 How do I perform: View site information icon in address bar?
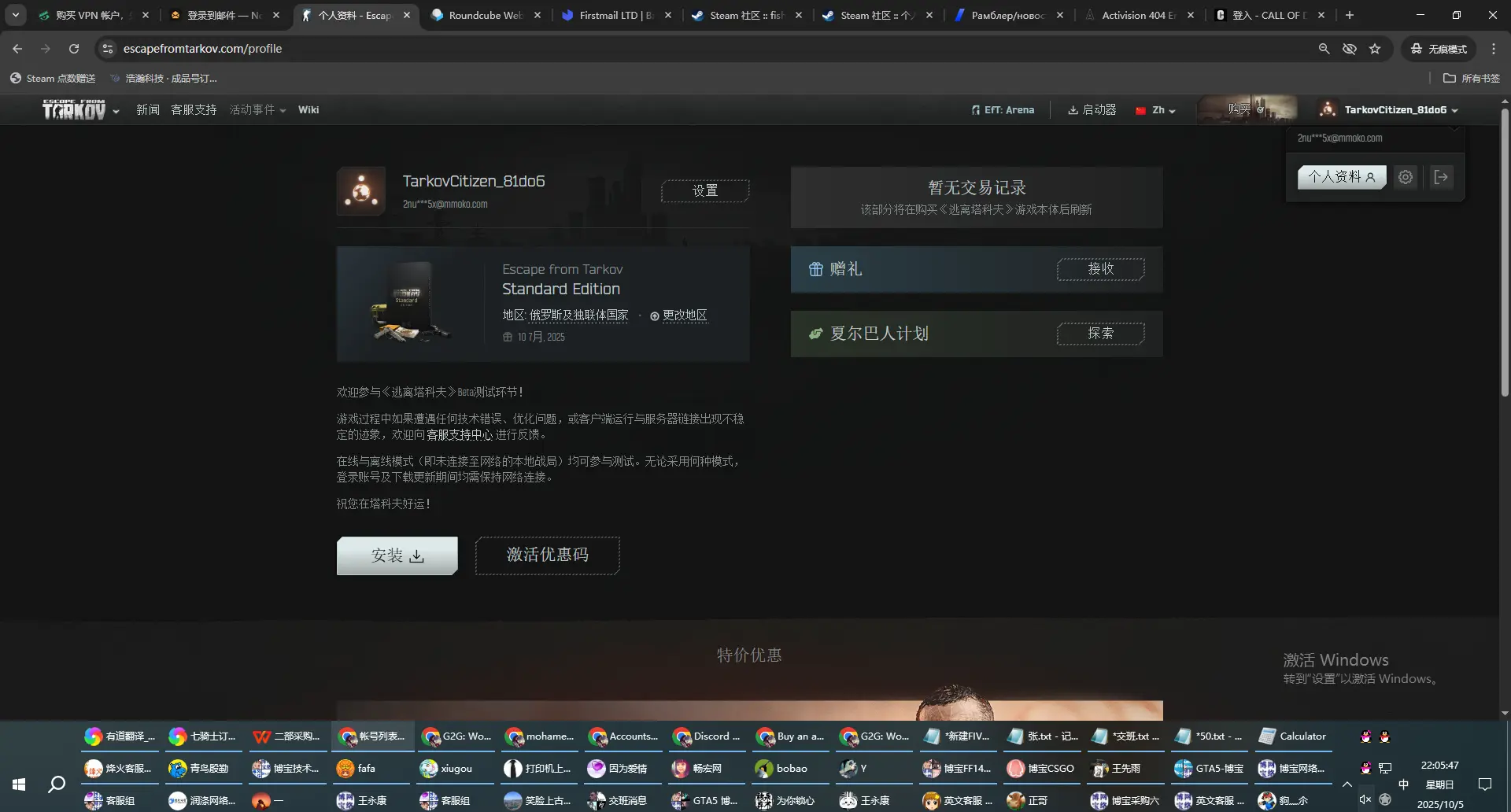coord(108,49)
